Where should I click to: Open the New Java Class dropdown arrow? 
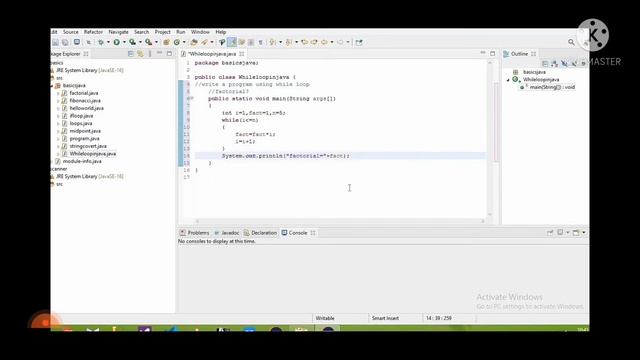click(x=184, y=42)
